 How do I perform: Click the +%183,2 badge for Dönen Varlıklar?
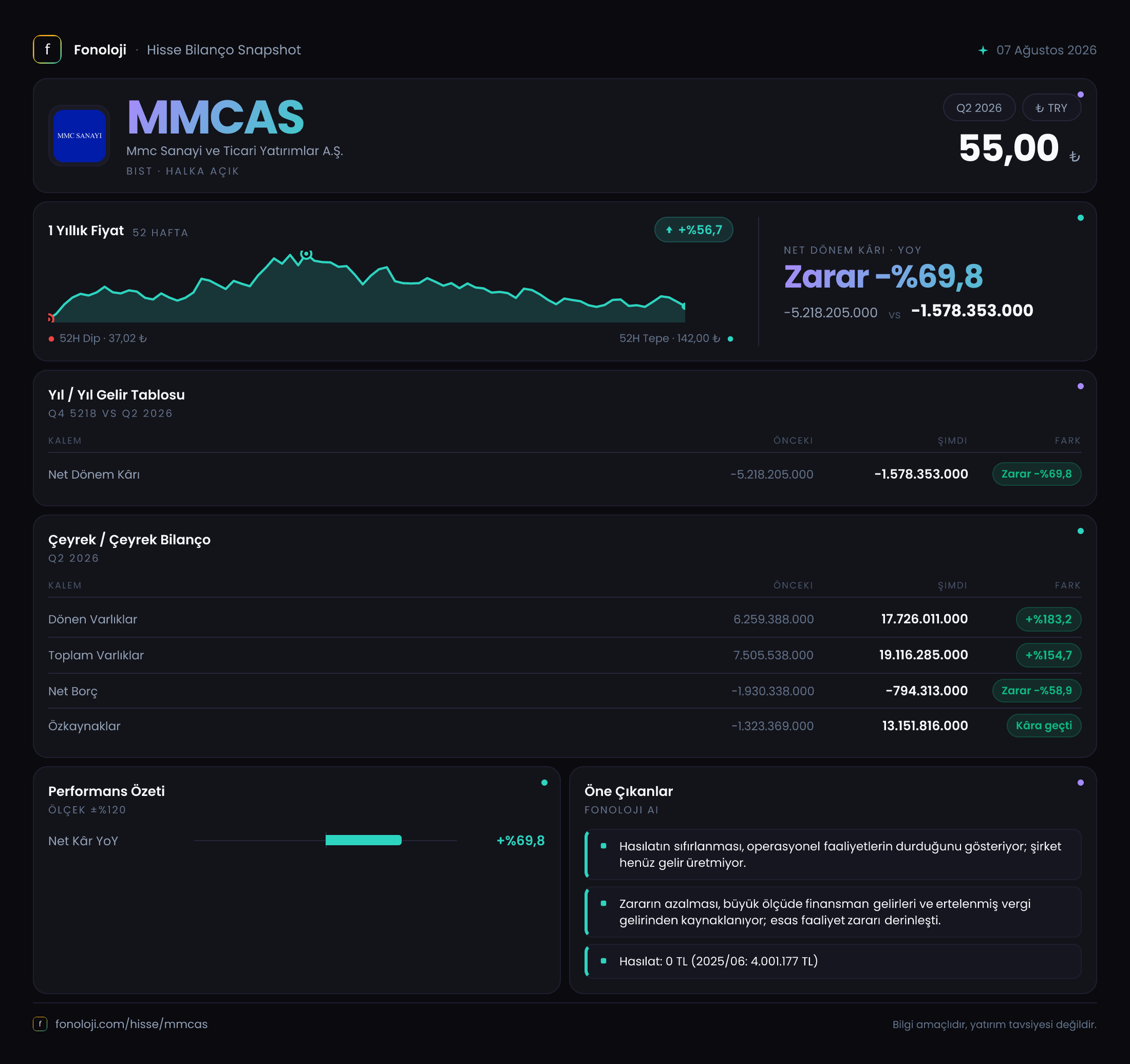click(x=1048, y=619)
